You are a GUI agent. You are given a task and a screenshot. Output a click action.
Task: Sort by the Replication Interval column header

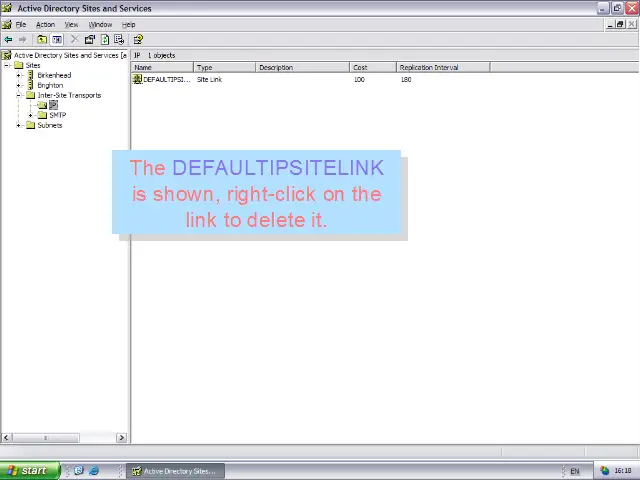[443, 67]
